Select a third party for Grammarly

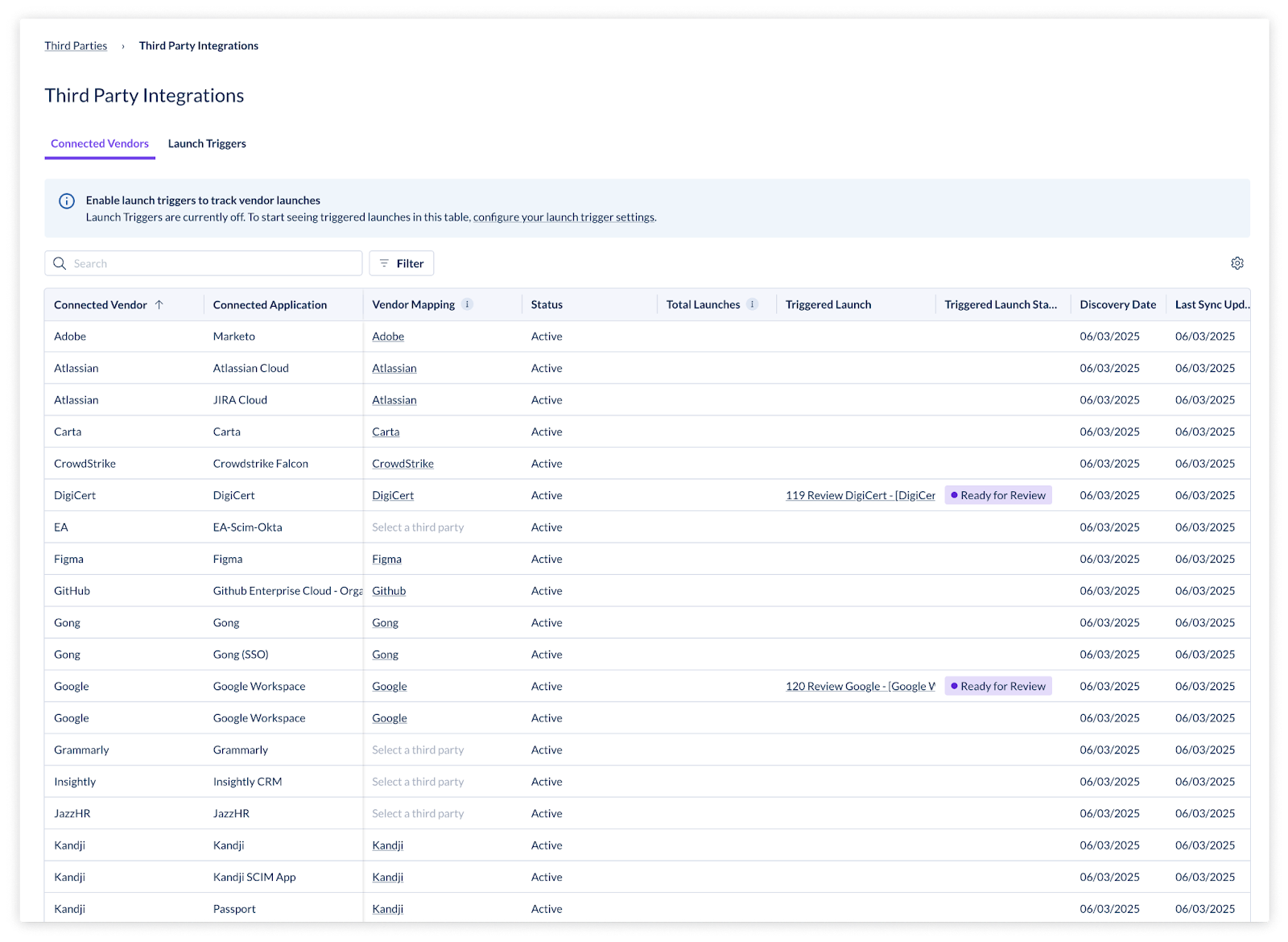click(418, 750)
